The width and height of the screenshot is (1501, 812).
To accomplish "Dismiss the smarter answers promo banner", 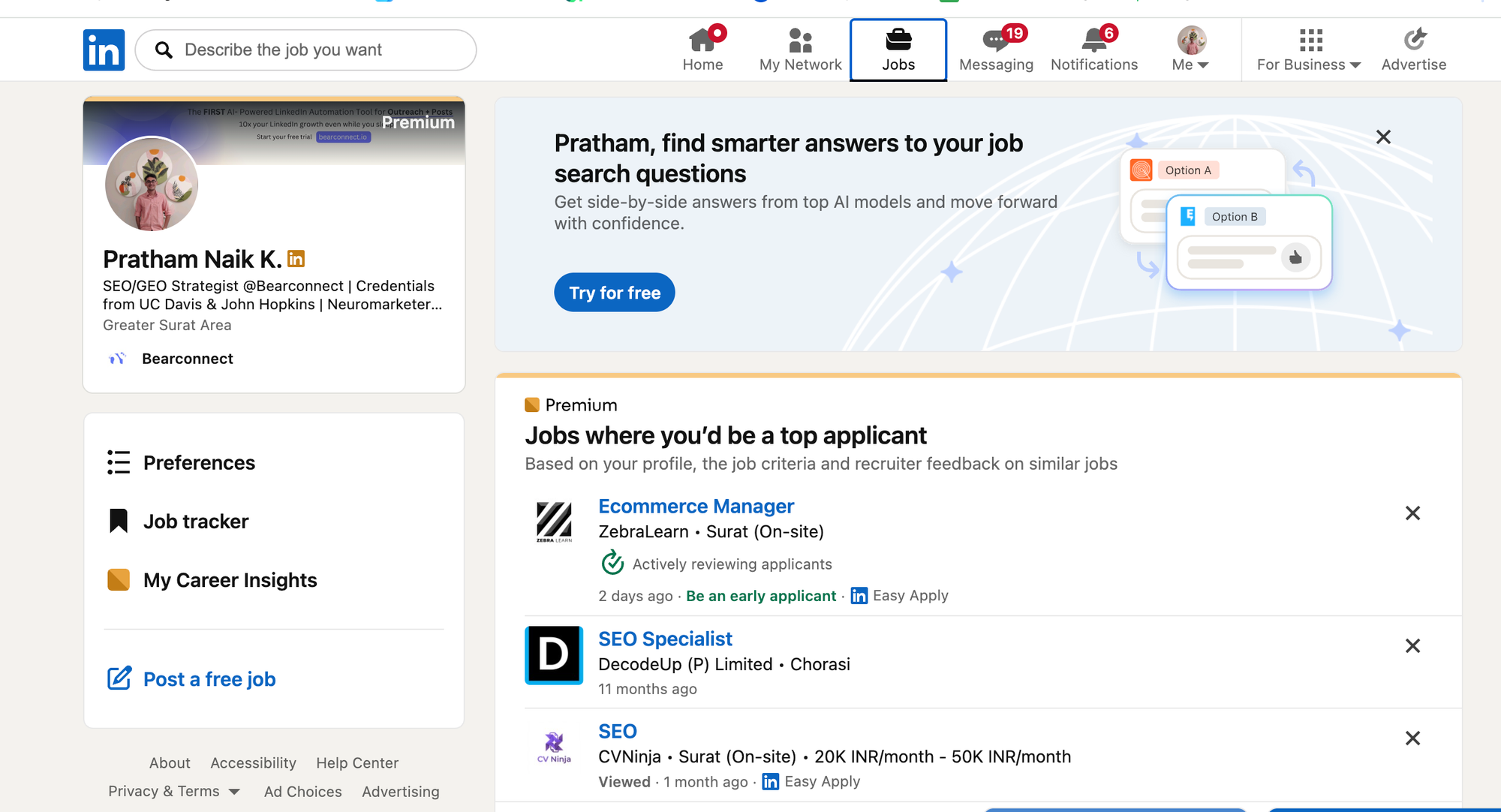I will coord(1383,137).
